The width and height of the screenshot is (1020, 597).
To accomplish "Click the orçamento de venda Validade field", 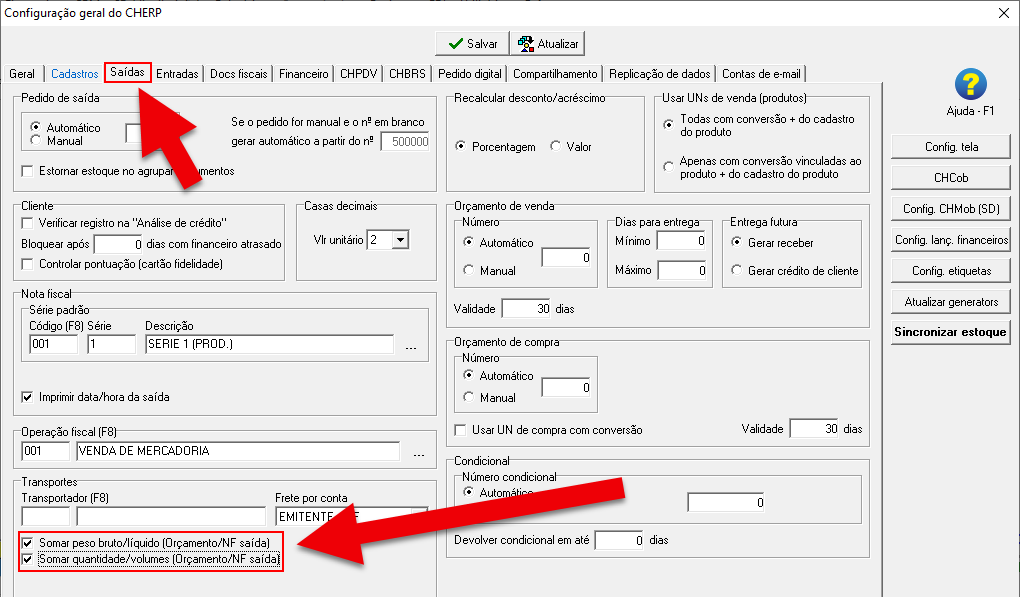I will pyautogui.click(x=525, y=309).
